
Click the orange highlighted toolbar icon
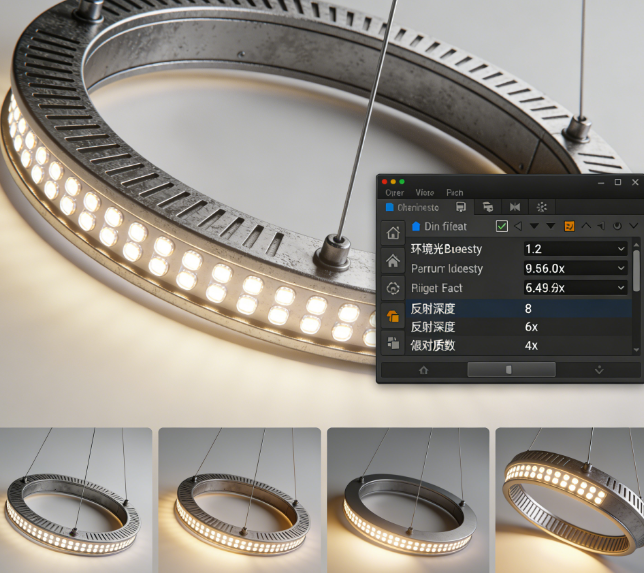point(569,227)
